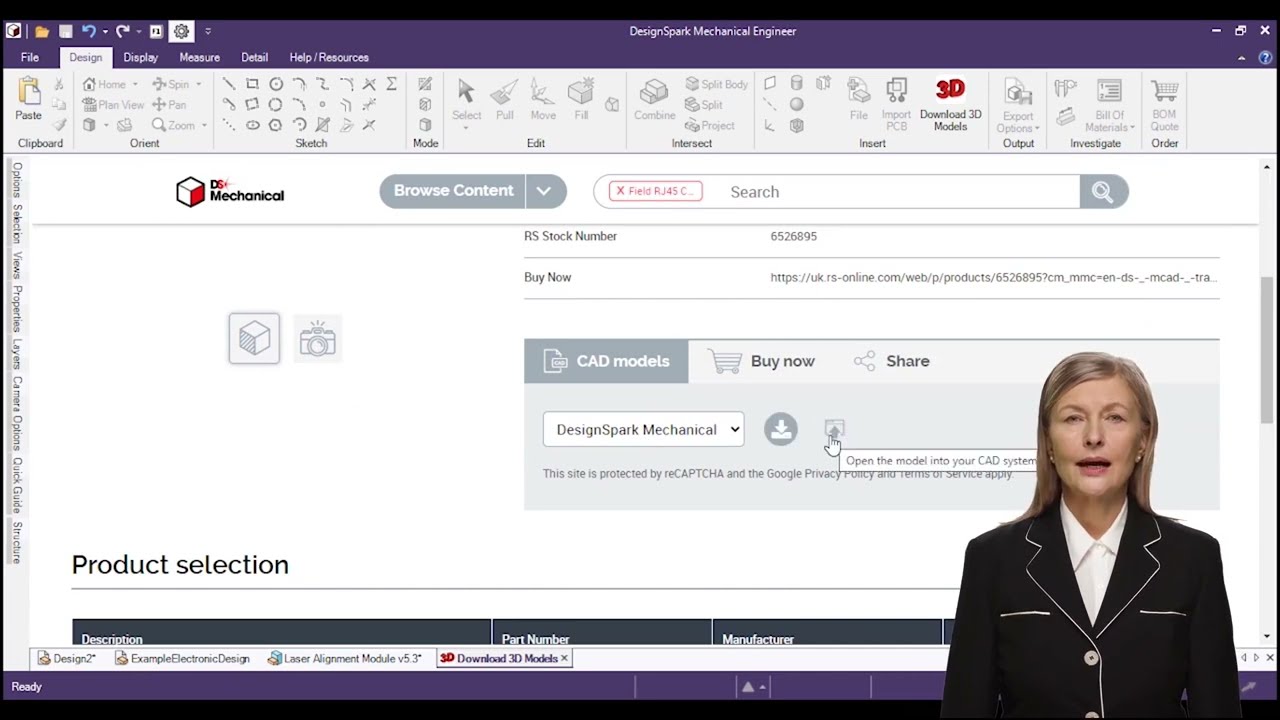The width and height of the screenshot is (1280, 720).
Task: Click the Cut scissors icon
Action: point(59,84)
